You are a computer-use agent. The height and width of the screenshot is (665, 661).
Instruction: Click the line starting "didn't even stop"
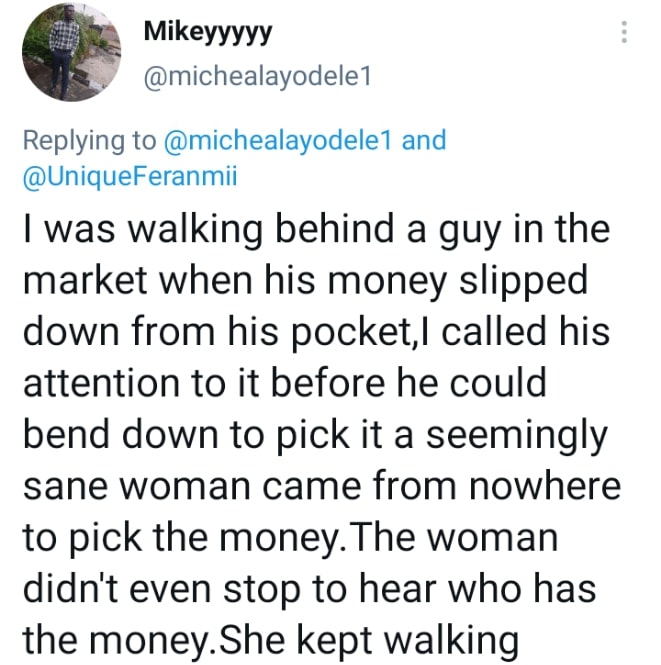coord(308,588)
